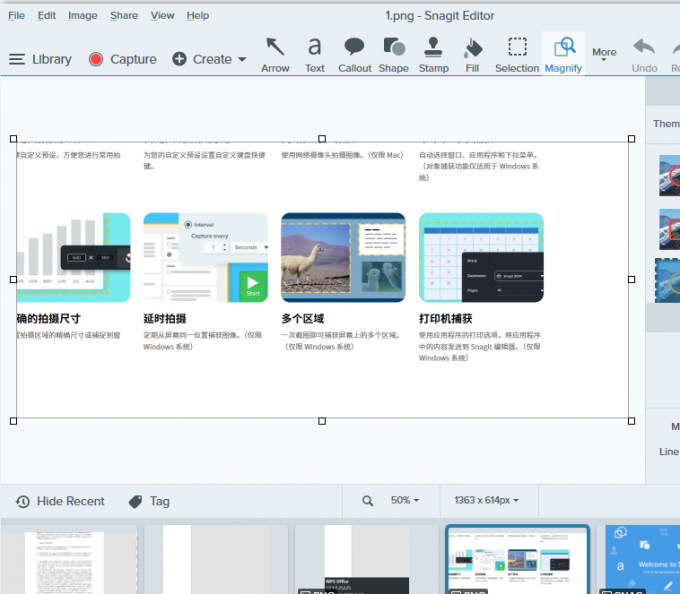
Task: Click the green Start play icon in canvas
Action: pos(253,284)
